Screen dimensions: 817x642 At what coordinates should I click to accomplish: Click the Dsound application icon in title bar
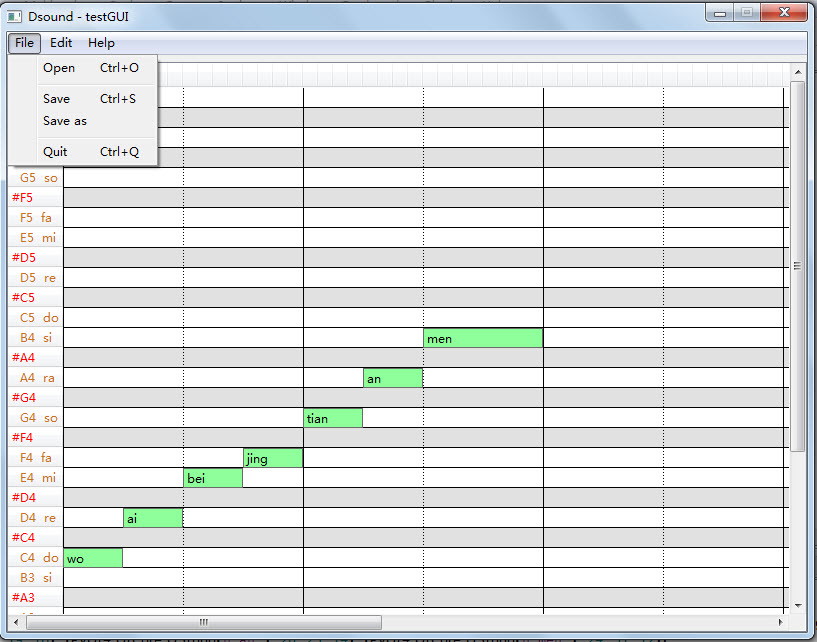pos(15,17)
